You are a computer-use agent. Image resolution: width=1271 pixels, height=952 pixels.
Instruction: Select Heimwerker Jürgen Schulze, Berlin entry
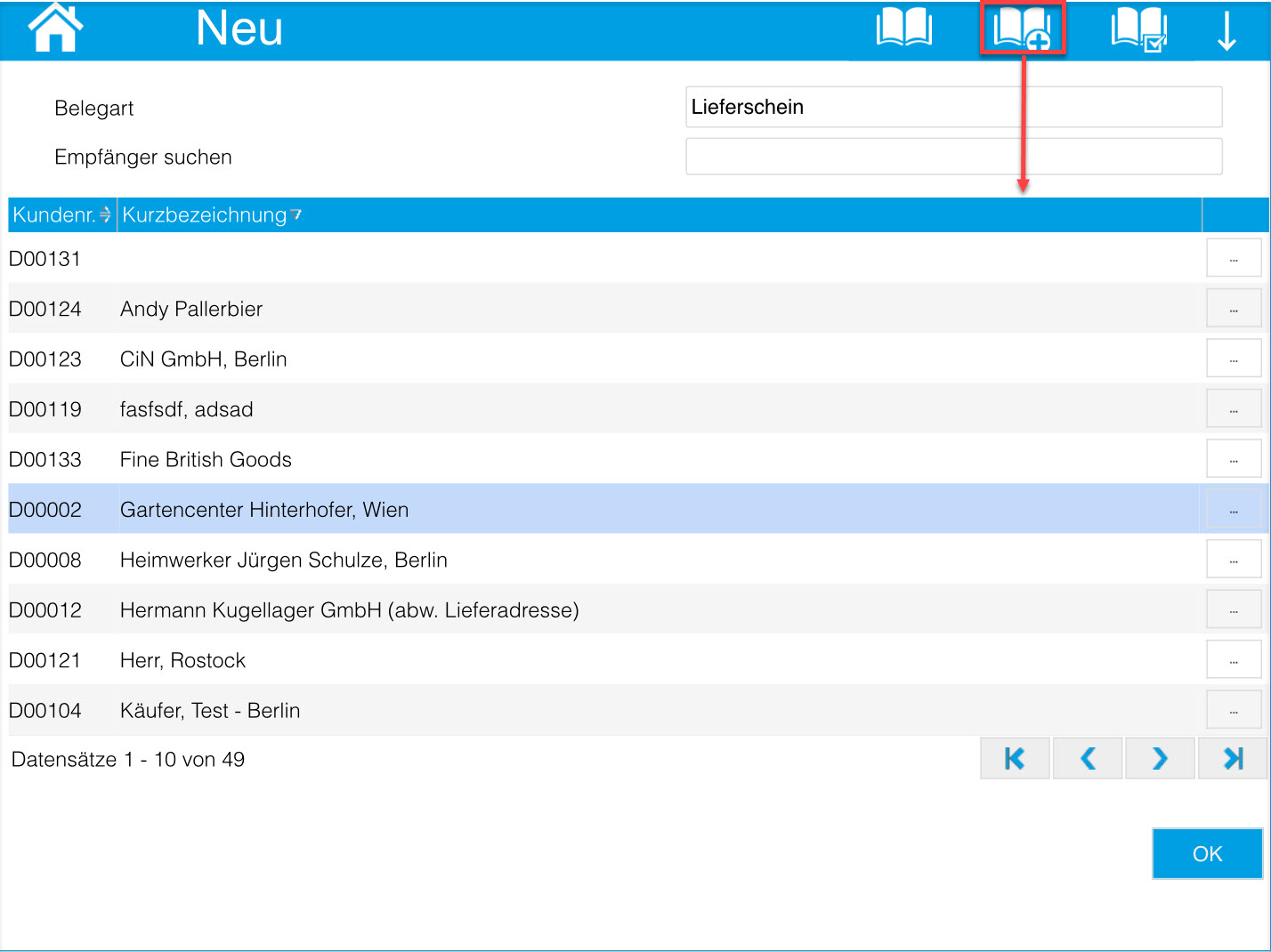pos(284,560)
